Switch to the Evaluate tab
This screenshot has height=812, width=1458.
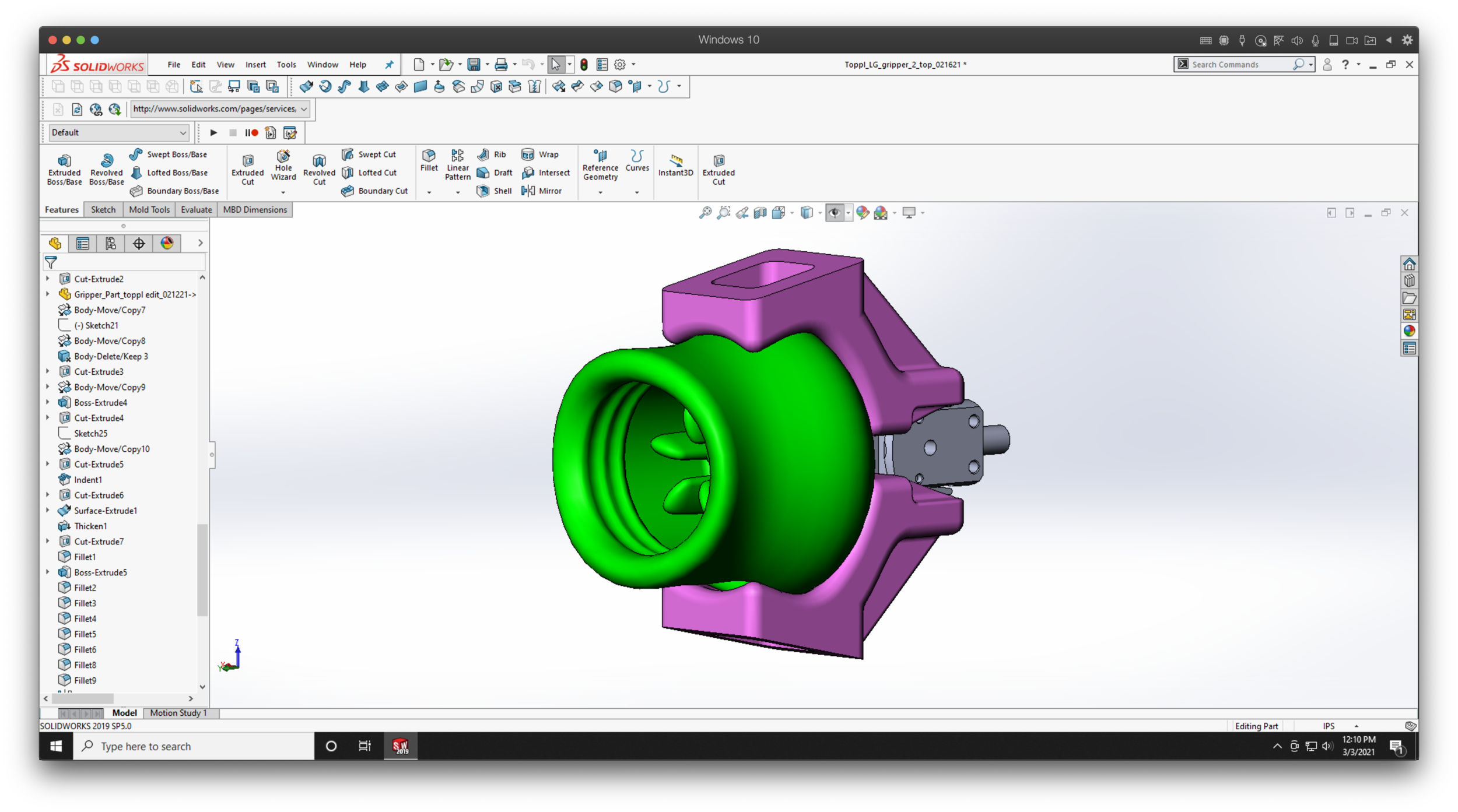coord(197,210)
